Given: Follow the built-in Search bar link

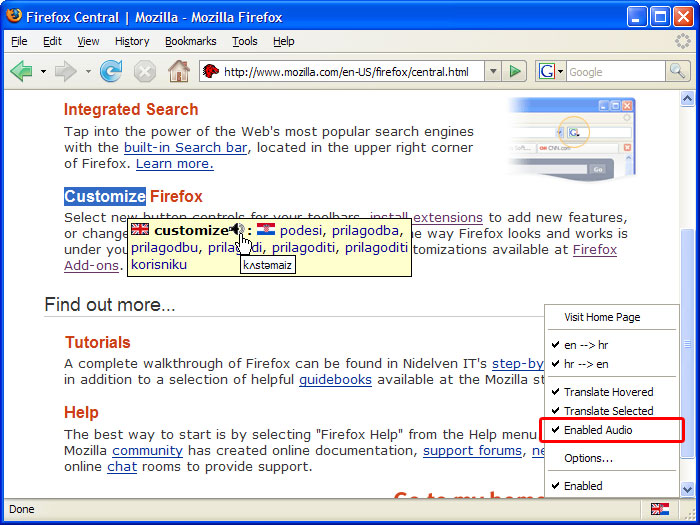Looking at the screenshot, I should (185, 147).
